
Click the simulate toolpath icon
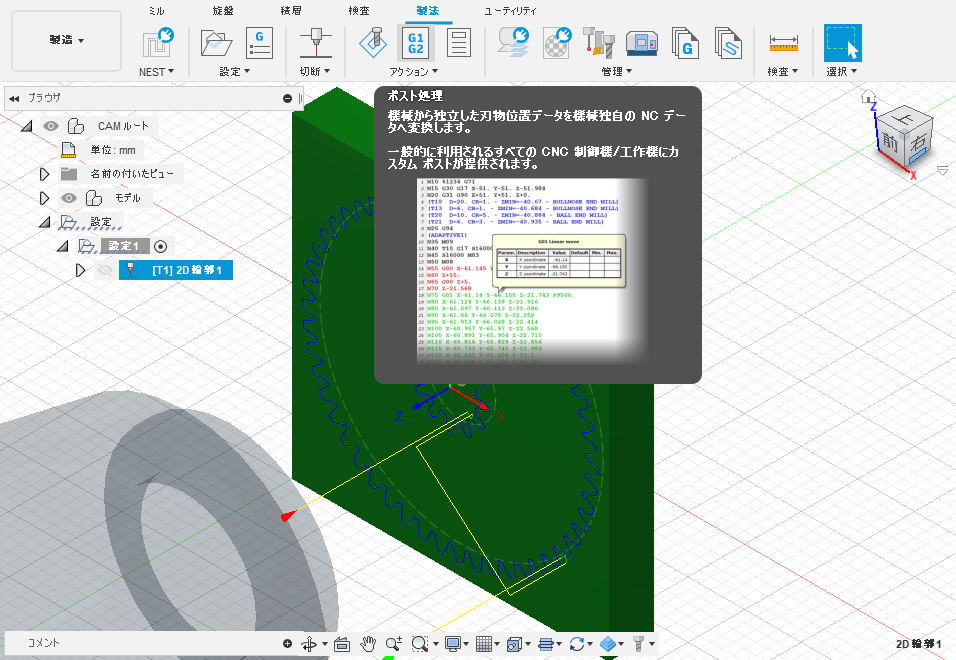click(x=373, y=43)
